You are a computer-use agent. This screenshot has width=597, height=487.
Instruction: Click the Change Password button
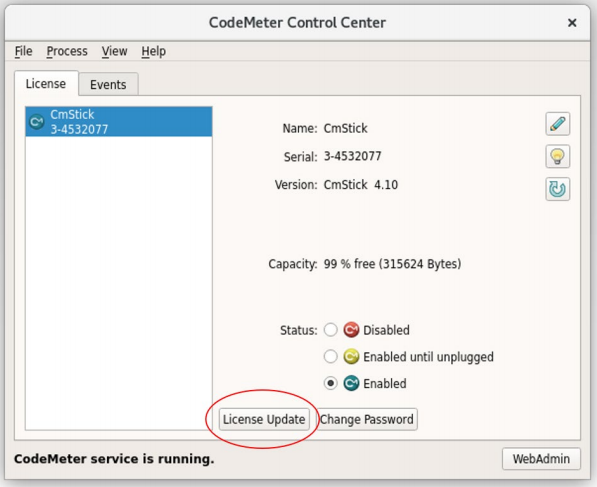[367, 419]
